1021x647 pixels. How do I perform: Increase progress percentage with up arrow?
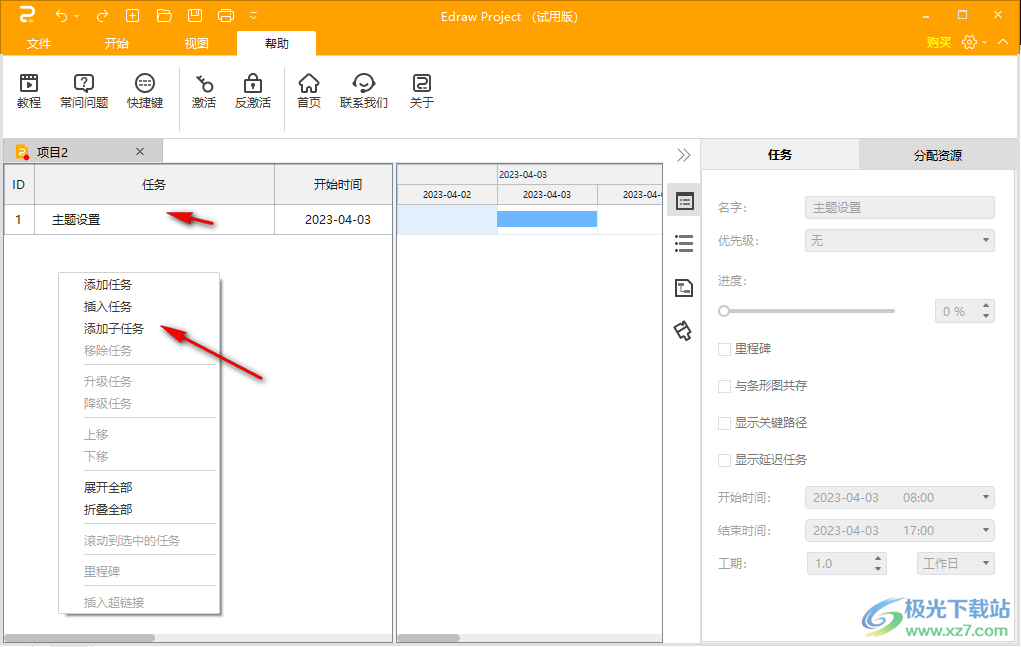click(x=986, y=306)
